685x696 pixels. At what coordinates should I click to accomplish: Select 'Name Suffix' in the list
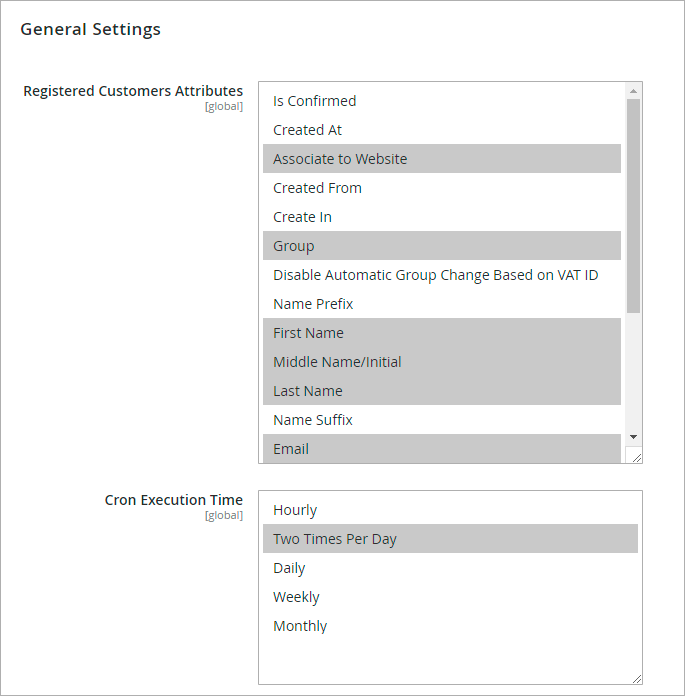click(313, 420)
